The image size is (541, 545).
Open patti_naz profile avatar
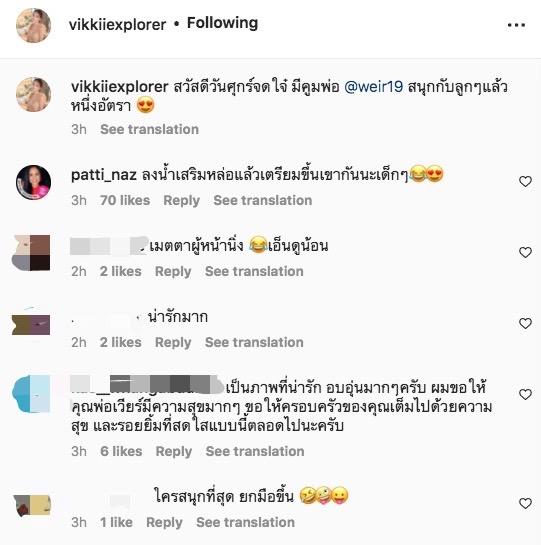click(33, 182)
